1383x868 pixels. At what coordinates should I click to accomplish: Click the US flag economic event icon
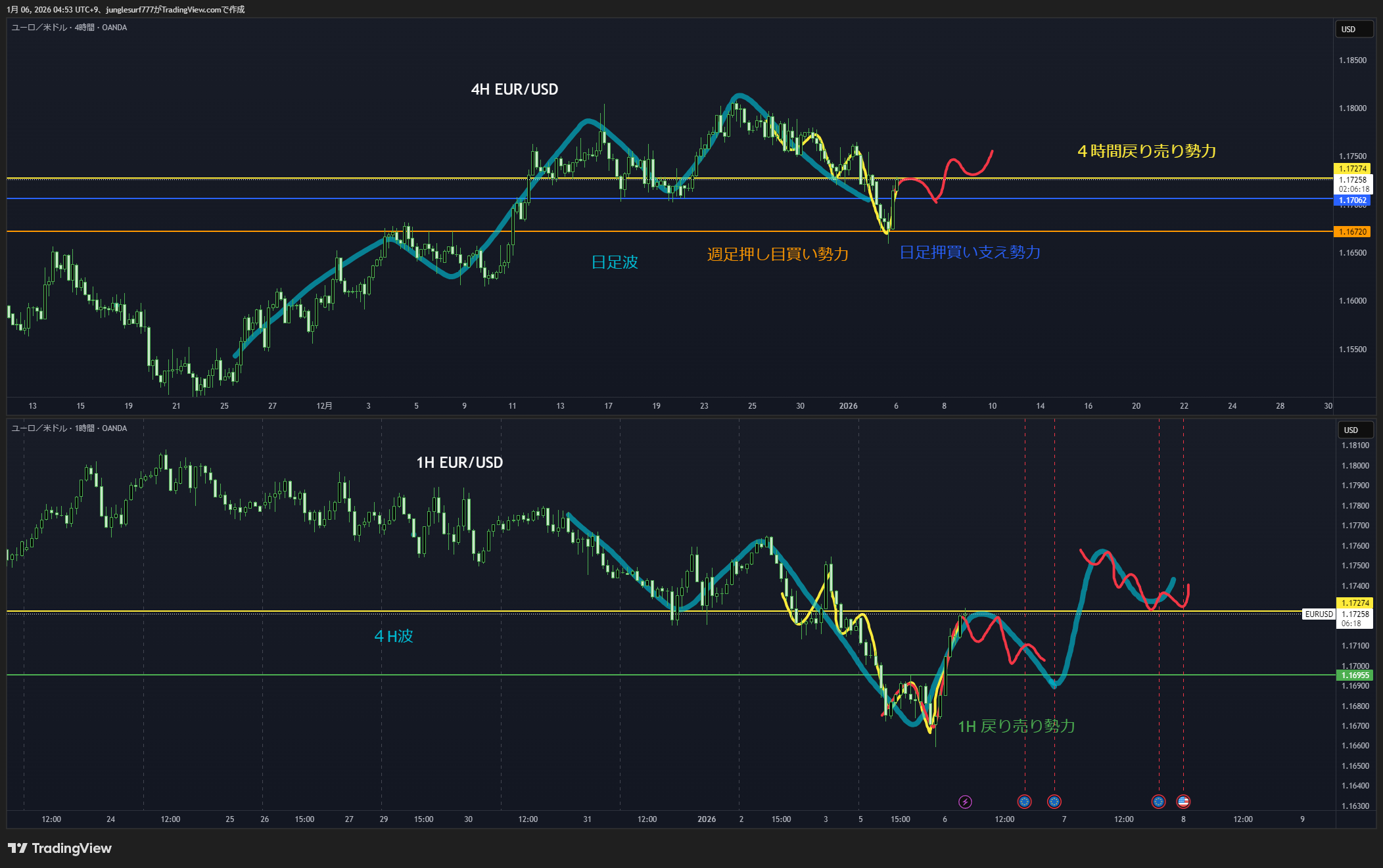pyautogui.click(x=1183, y=802)
